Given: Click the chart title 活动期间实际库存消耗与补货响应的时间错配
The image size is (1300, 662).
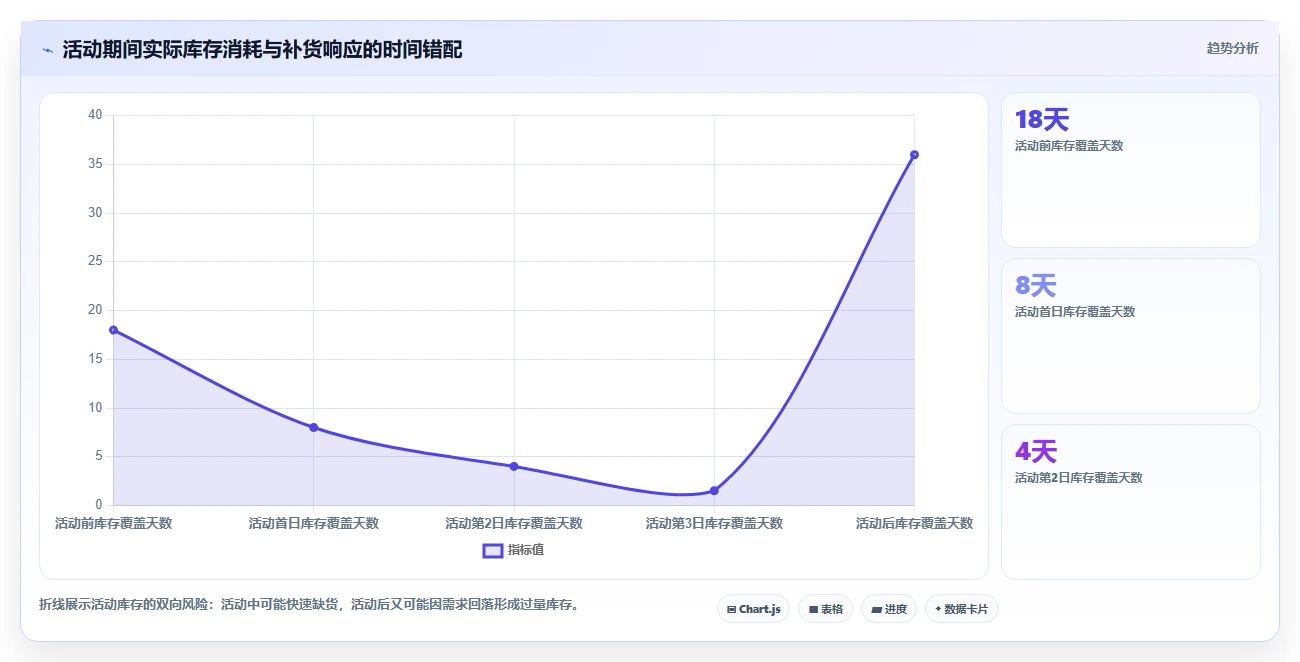Looking at the screenshot, I should point(262,50).
